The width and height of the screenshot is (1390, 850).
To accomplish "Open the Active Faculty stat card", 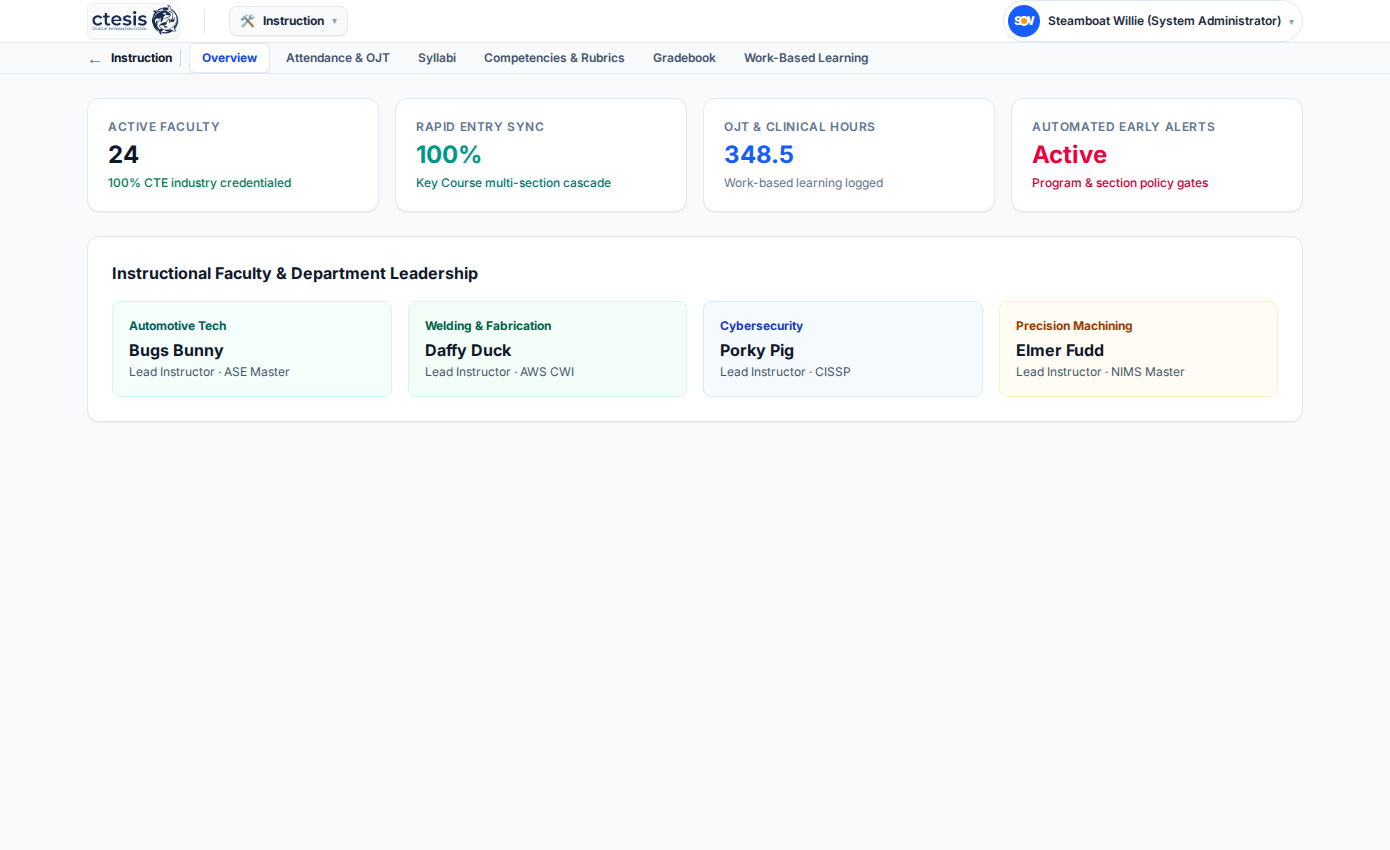I will pyautogui.click(x=233, y=155).
